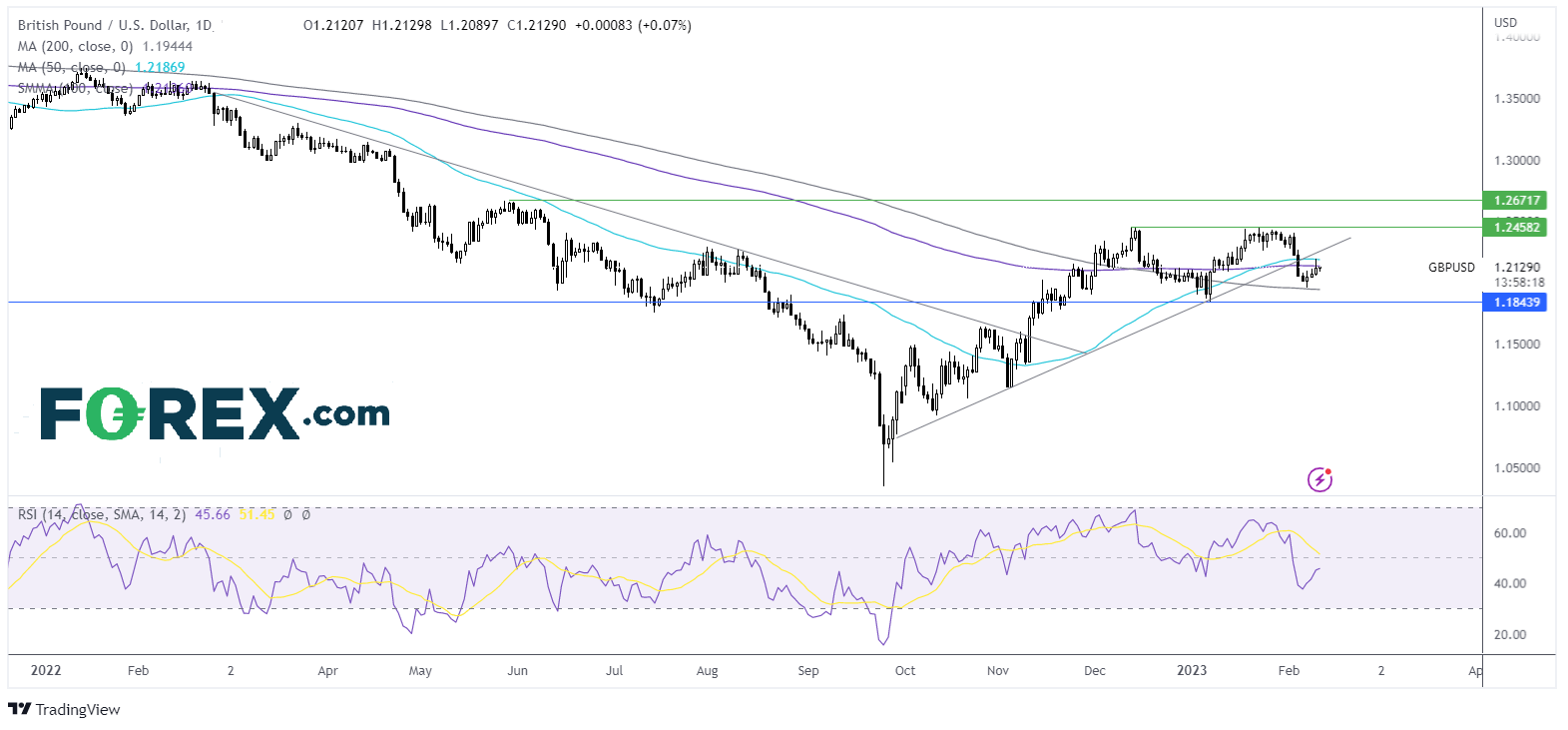The image size is (1568, 730).
Task: Click the 1.18439 blue price label
Action: (1516, 303)
